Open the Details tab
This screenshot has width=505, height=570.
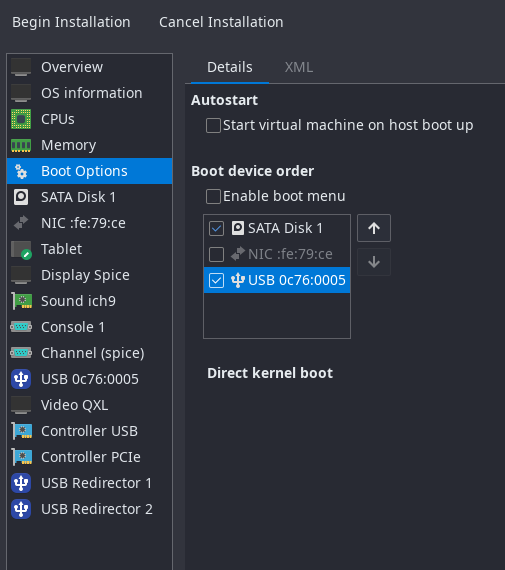tap(230, 67)
